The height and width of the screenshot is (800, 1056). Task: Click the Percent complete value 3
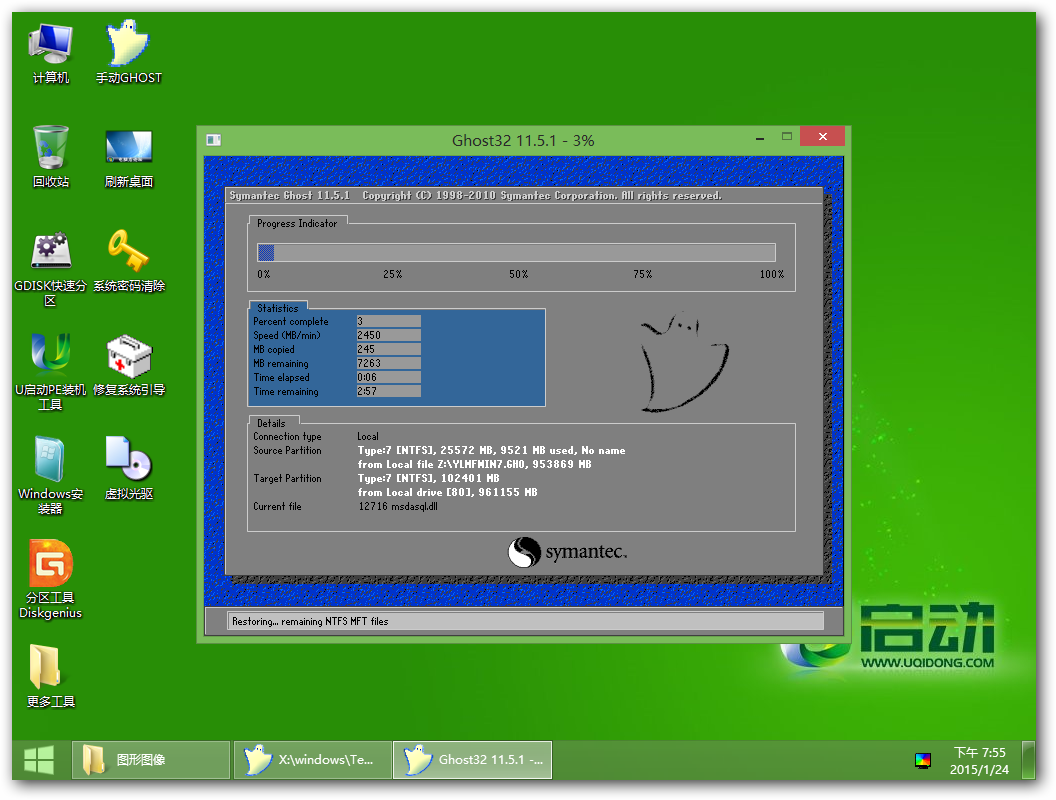click(x=389, y=321)
